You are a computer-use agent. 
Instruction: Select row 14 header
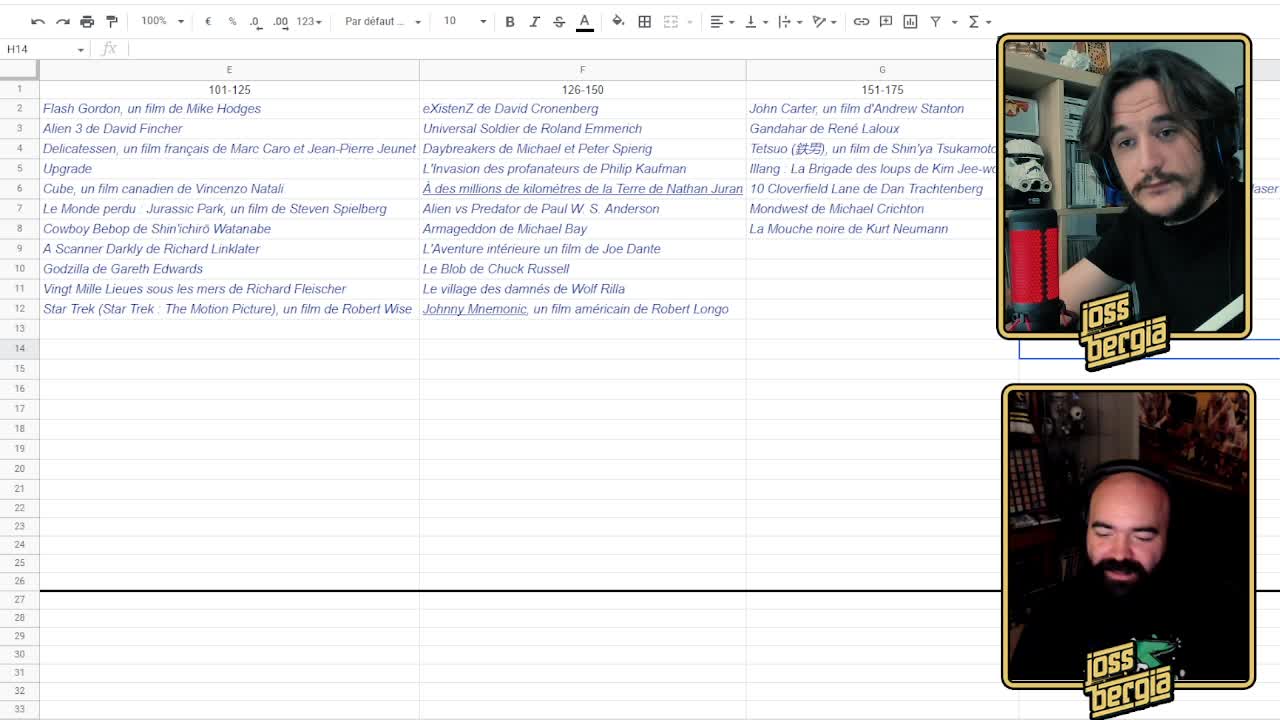[19, 348]
